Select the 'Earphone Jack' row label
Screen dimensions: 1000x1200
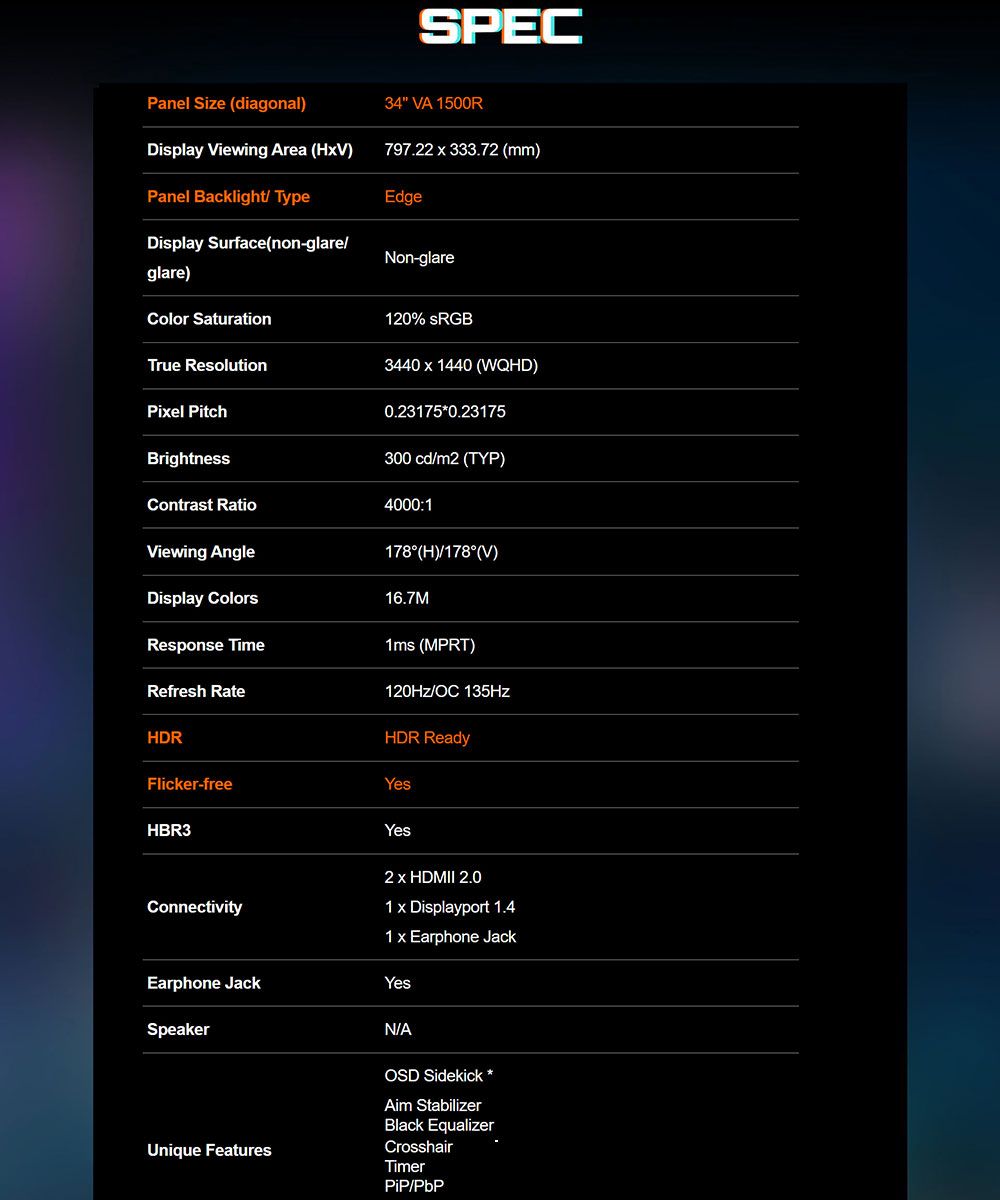(x=204, y=984)
